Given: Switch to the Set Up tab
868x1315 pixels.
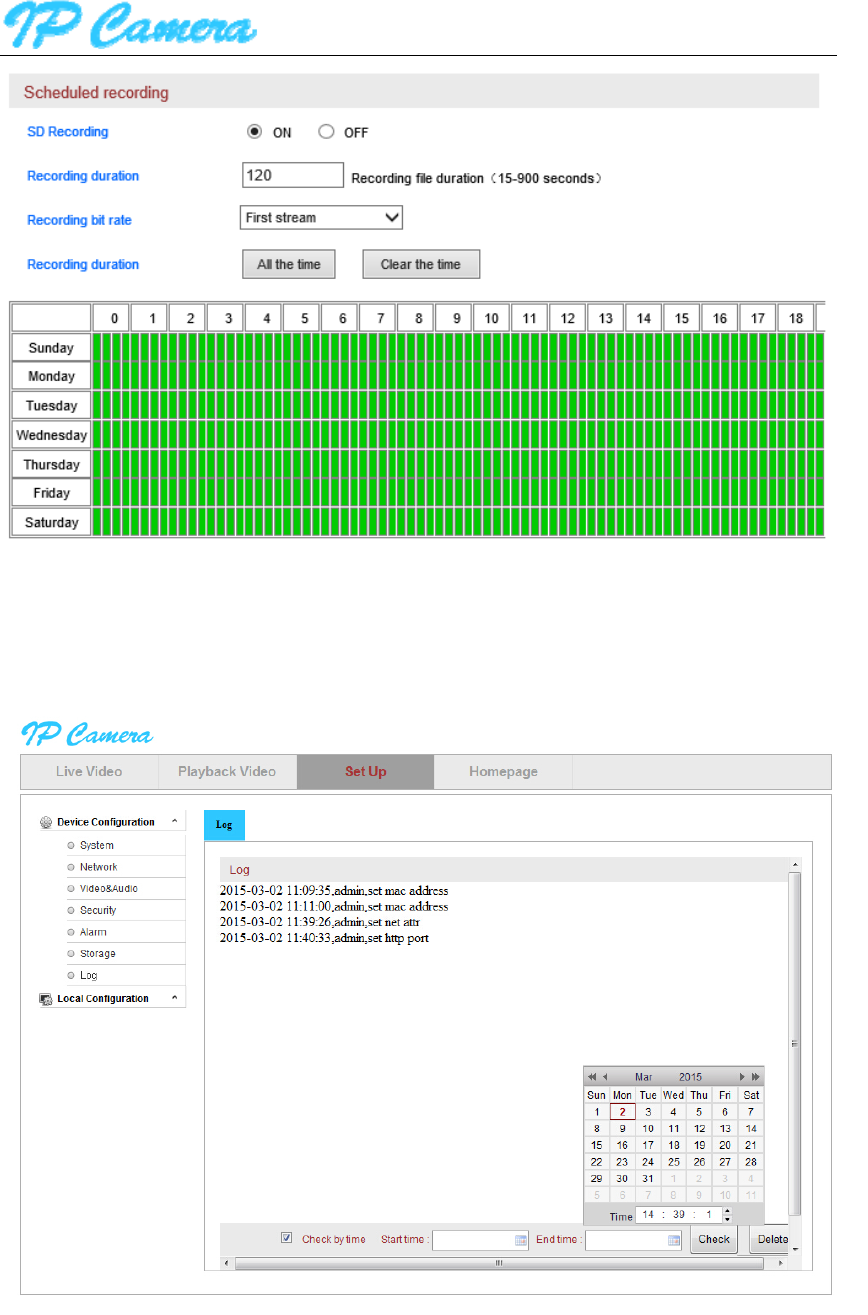Looking at the screenshot, I should tap(366, 772).
